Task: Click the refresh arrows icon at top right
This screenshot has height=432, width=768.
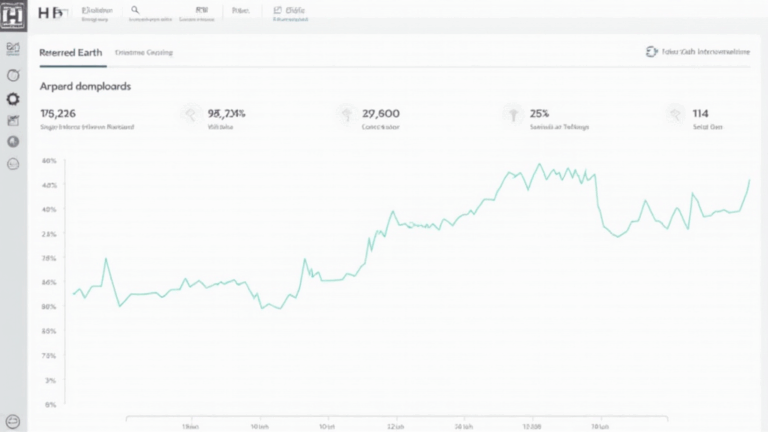Action: pos(651,51)
